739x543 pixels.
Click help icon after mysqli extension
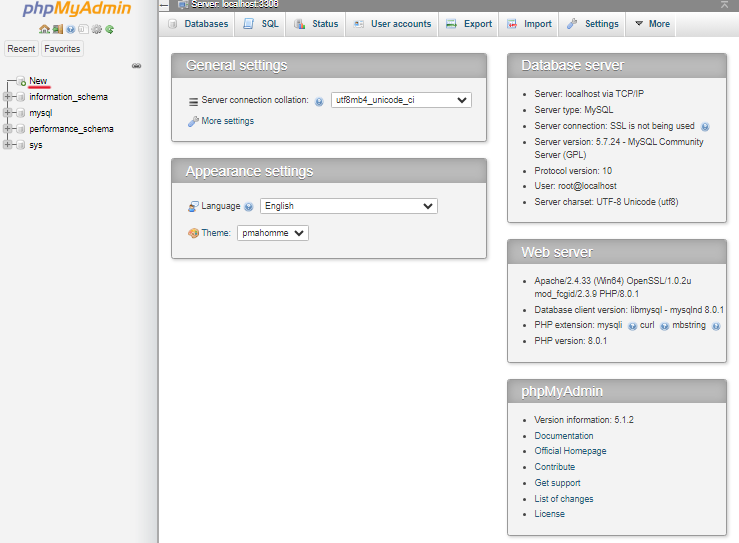pyautogui.click(x=632, y=326)
